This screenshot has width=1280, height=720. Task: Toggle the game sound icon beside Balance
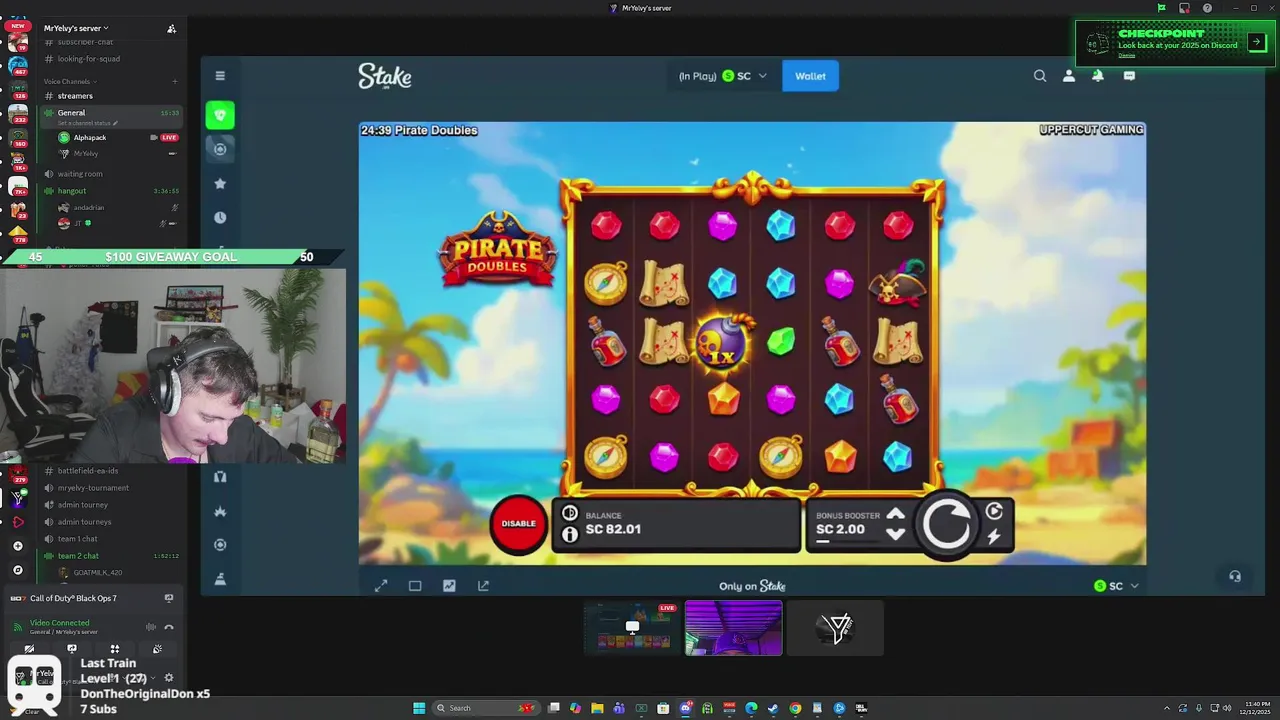pos(570,513)
